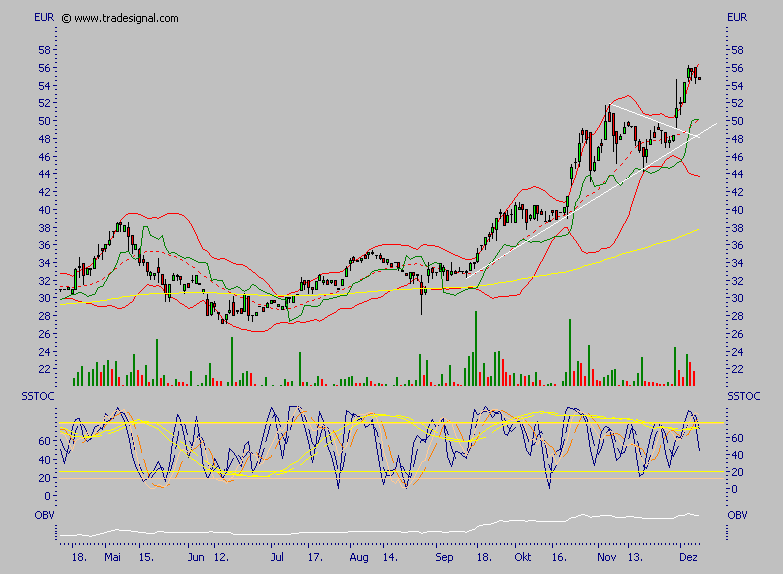Click the 26 value on left price axis

click(x=44, y=334)
